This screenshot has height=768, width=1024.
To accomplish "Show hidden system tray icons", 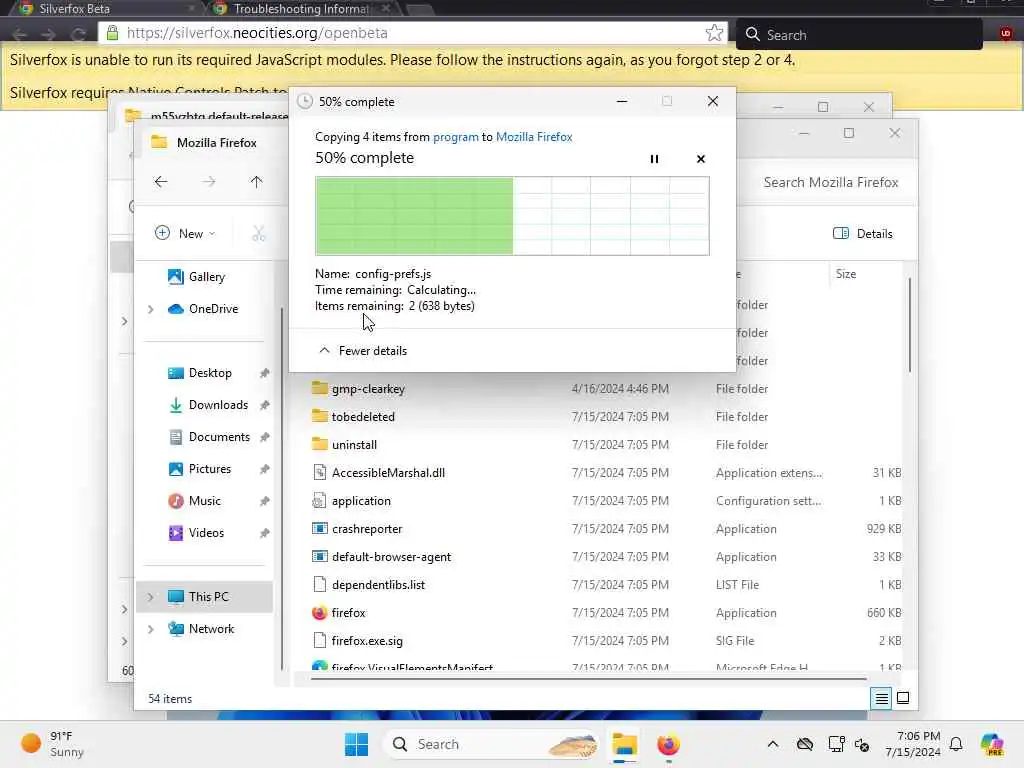I will tap(773, 744).
